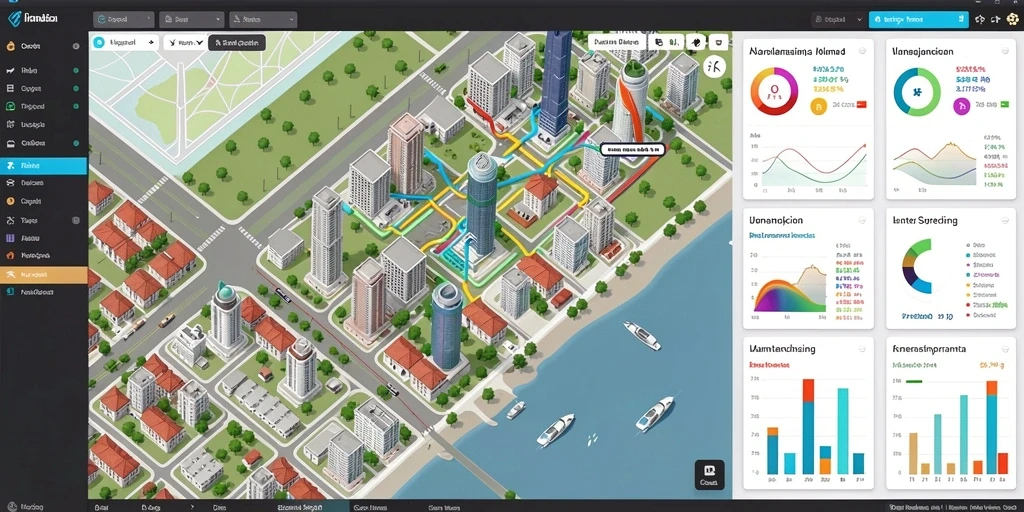This screenshot has width=1024, height=512.
Task: Select the orange home icon in the left sidebar
Action: (x=10, y=255)
